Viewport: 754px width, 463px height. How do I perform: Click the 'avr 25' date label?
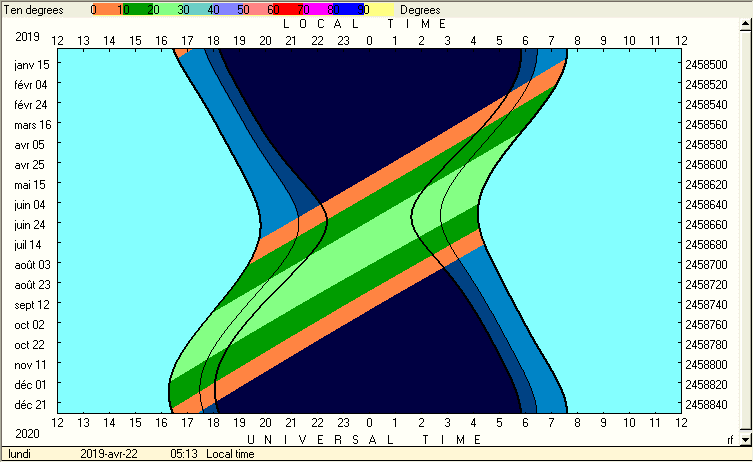[29, 165]
